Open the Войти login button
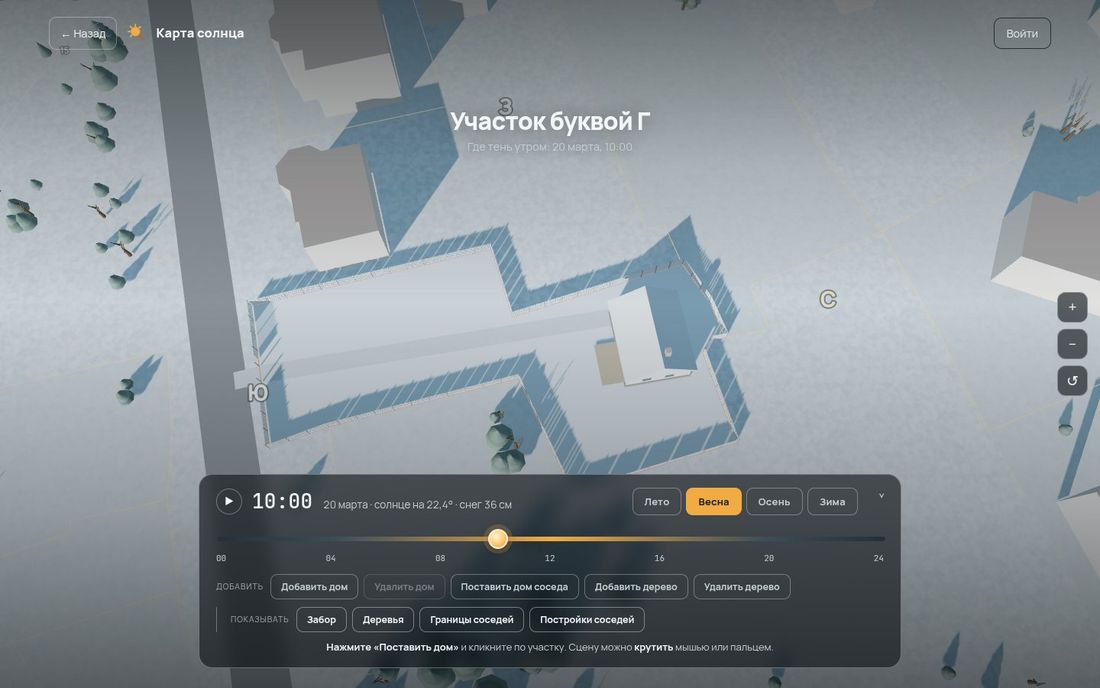This screenshot has height=688, width=1100. click(x=1021, y=34)
